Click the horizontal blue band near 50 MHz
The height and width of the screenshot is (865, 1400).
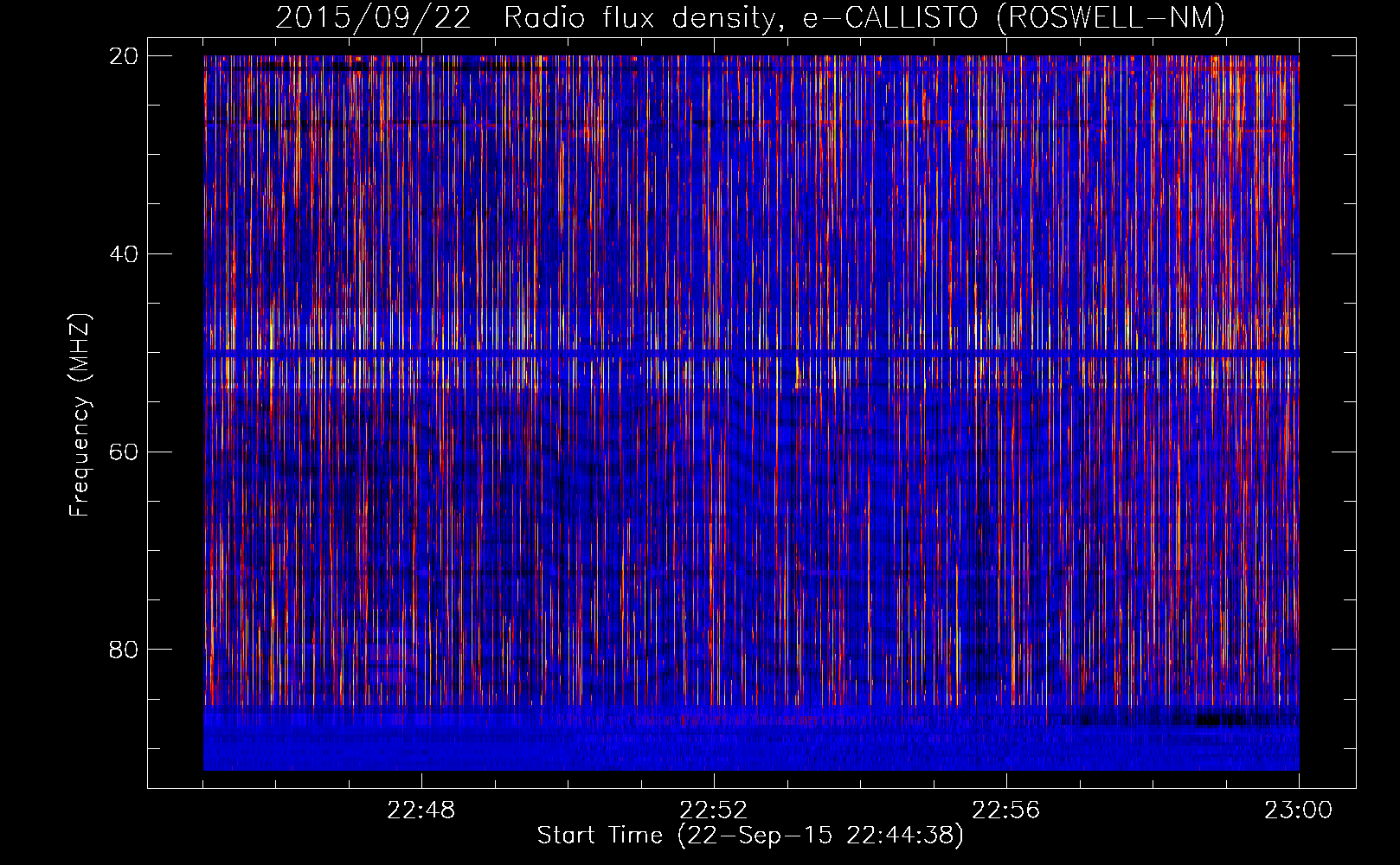coord(751,353)
